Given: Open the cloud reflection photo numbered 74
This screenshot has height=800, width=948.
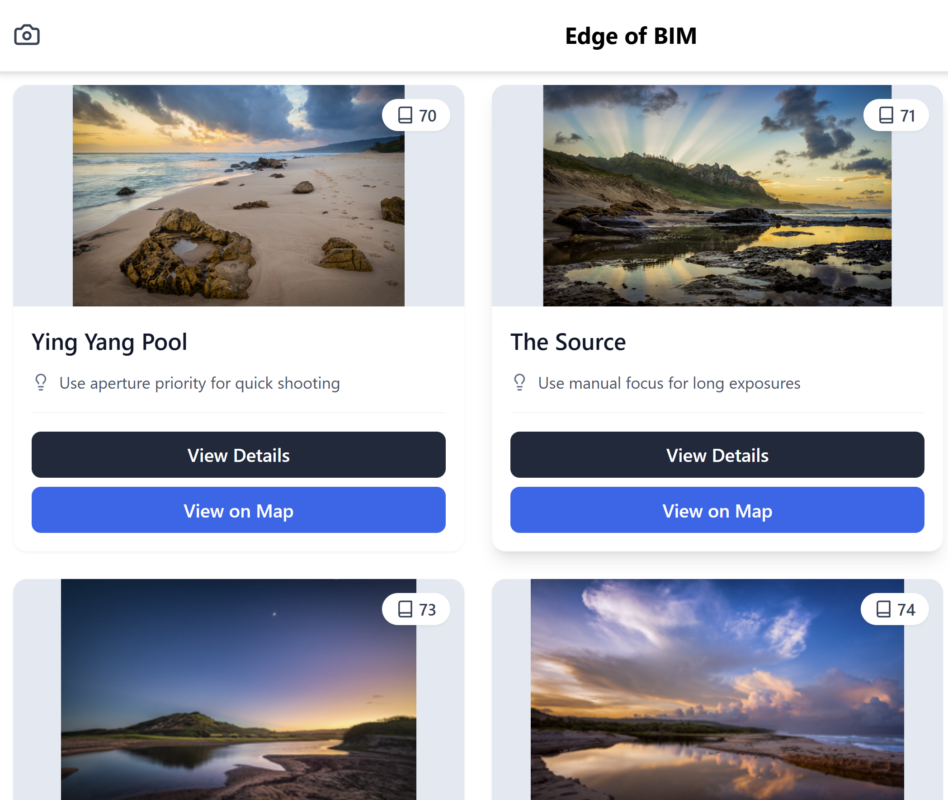Looking at the screenshot, I should [x=717, y=689].
